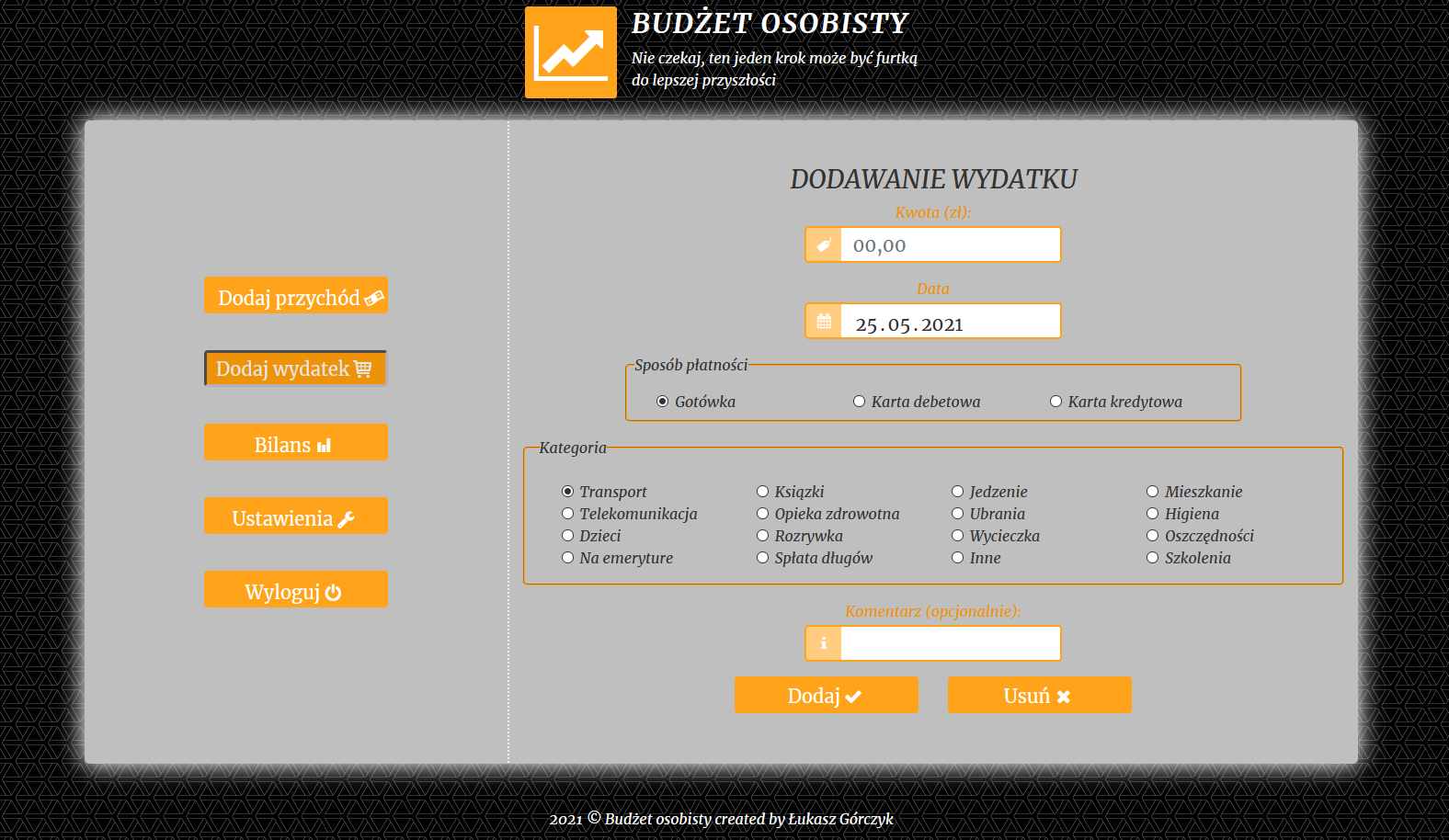Click the wrench icon on Ustawienia

coord(347,519)
